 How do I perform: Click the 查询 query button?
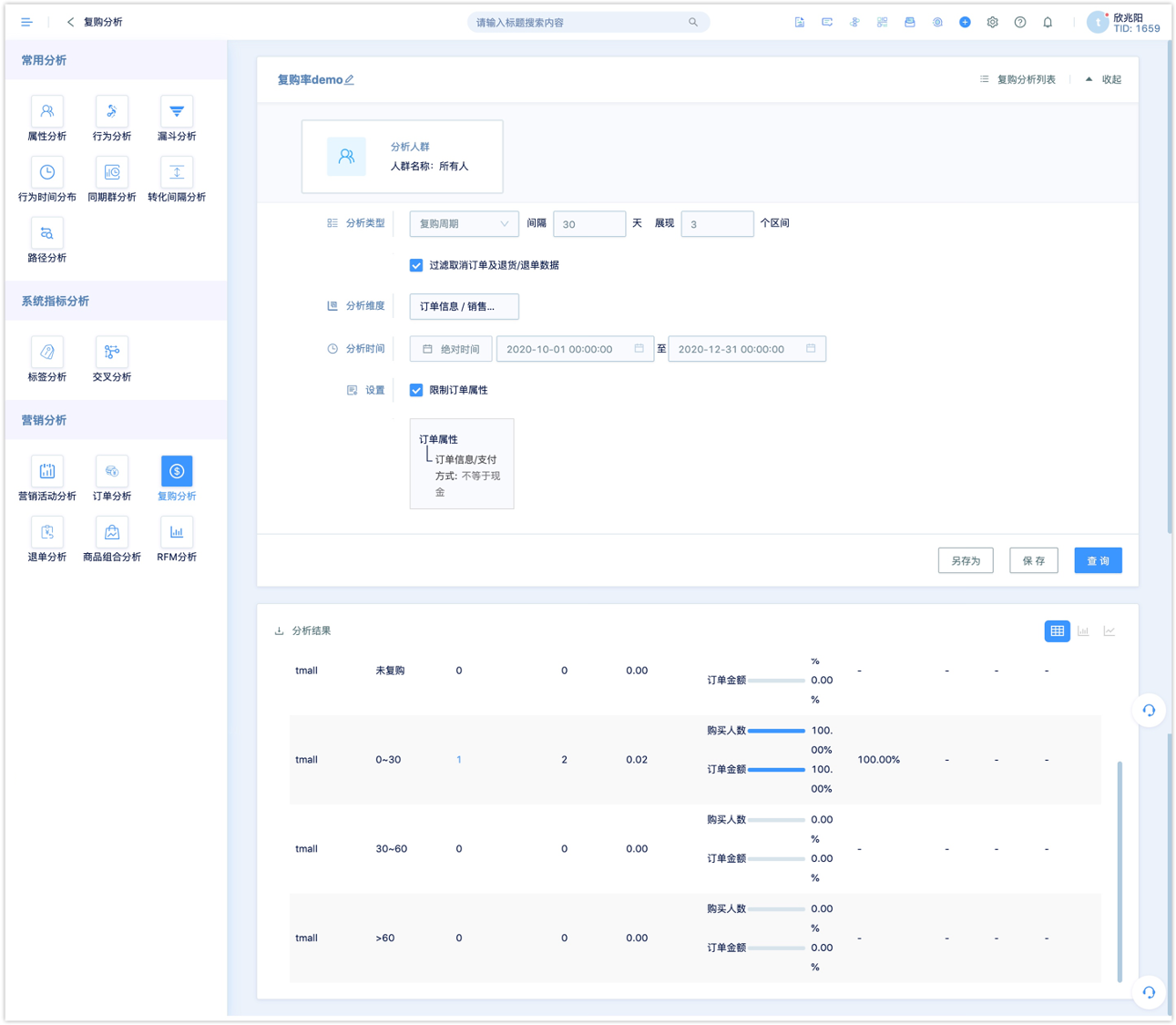tap(1098, 560)
